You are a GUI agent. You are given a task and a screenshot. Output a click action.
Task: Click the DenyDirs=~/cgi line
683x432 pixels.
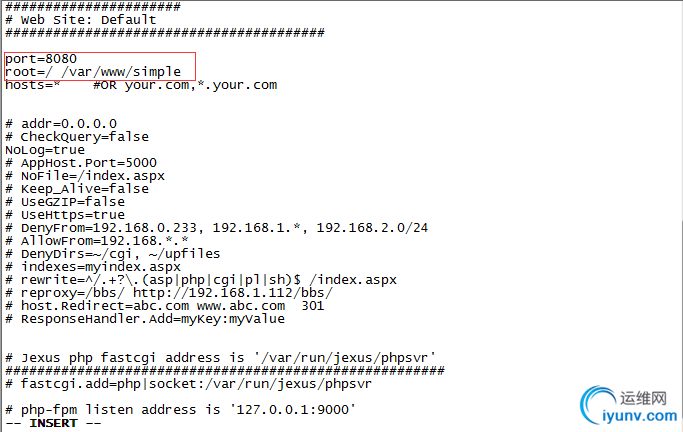pos(113,254)
